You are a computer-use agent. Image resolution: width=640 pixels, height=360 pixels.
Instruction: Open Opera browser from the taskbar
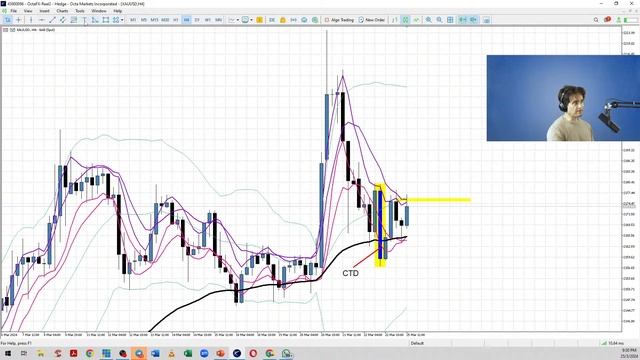pos(253,353)
